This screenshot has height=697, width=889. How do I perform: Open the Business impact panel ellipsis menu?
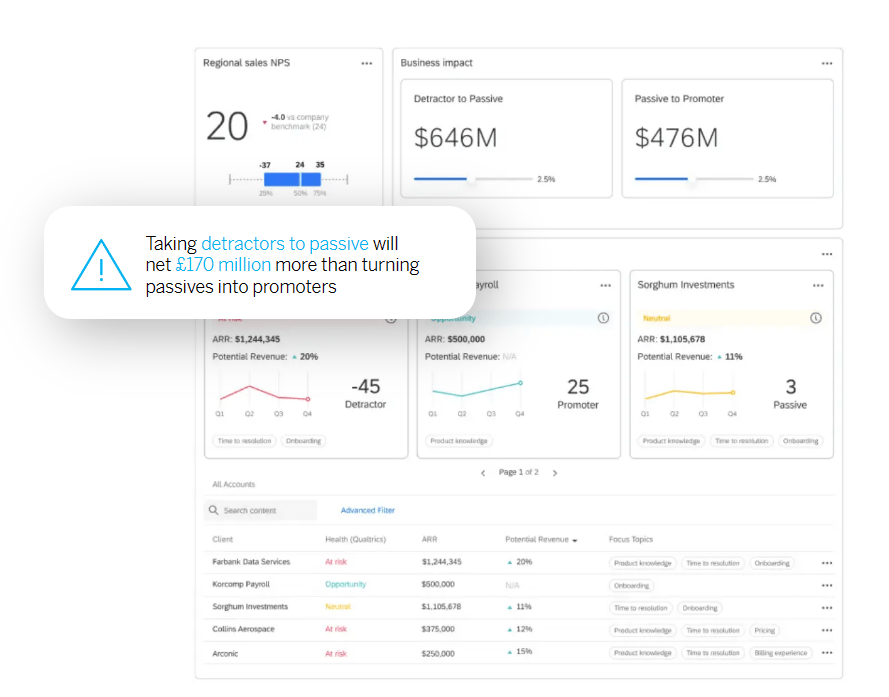[827, 62]
